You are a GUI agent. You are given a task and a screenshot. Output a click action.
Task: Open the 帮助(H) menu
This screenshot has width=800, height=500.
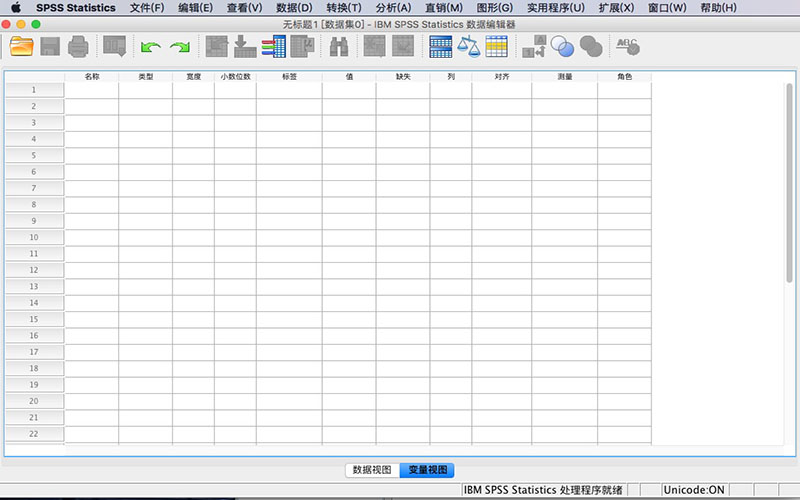point(718,8)
